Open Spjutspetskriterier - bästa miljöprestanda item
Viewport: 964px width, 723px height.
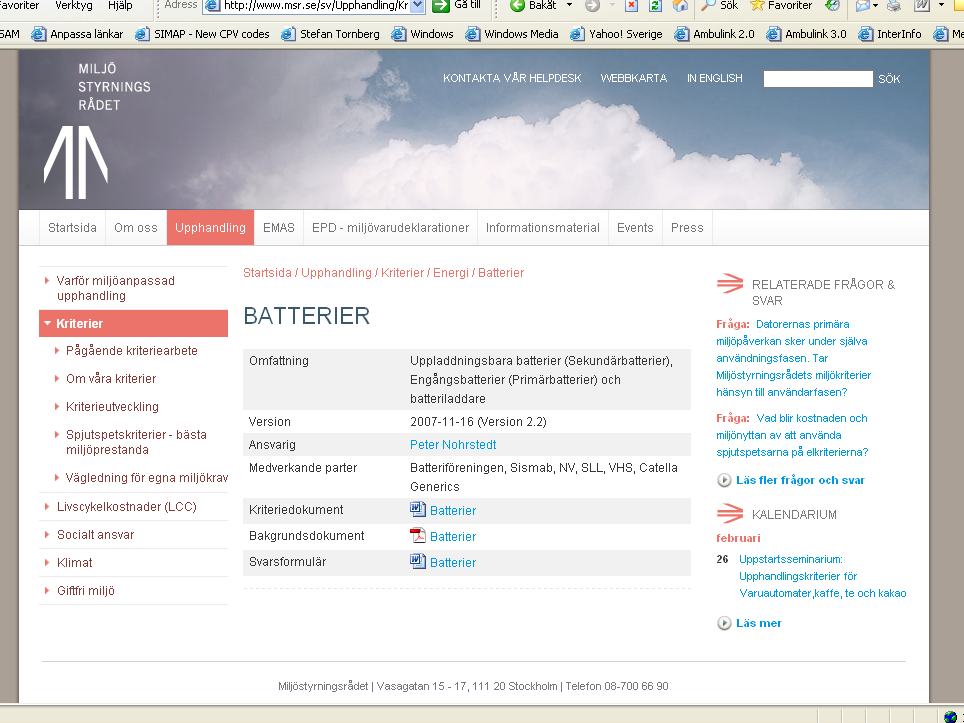(x=136, y=442)
